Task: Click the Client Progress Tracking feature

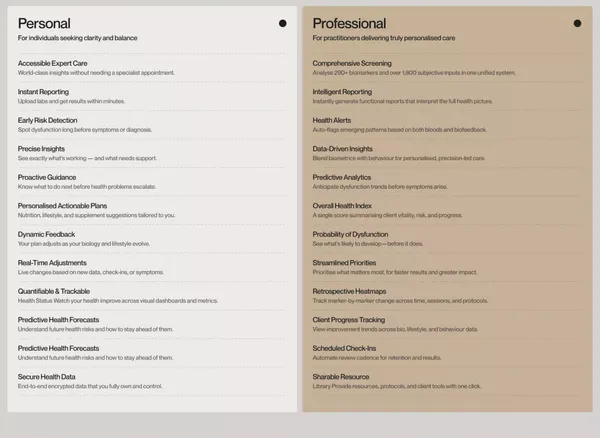Action: [349, 320]
